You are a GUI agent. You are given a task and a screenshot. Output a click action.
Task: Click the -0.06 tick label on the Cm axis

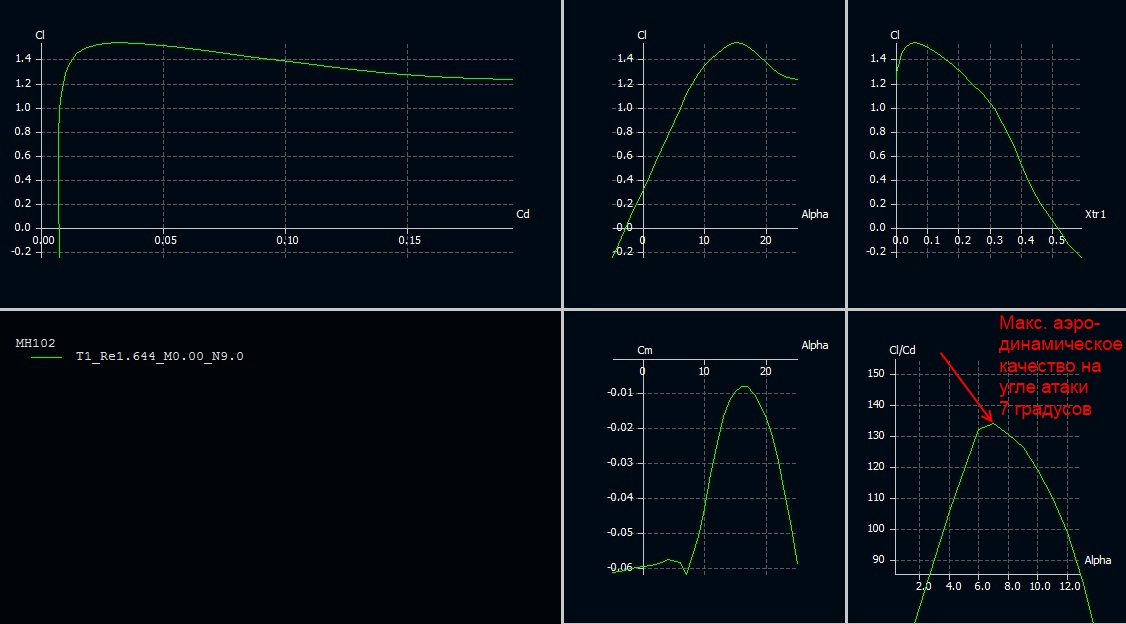pos(620,567)
